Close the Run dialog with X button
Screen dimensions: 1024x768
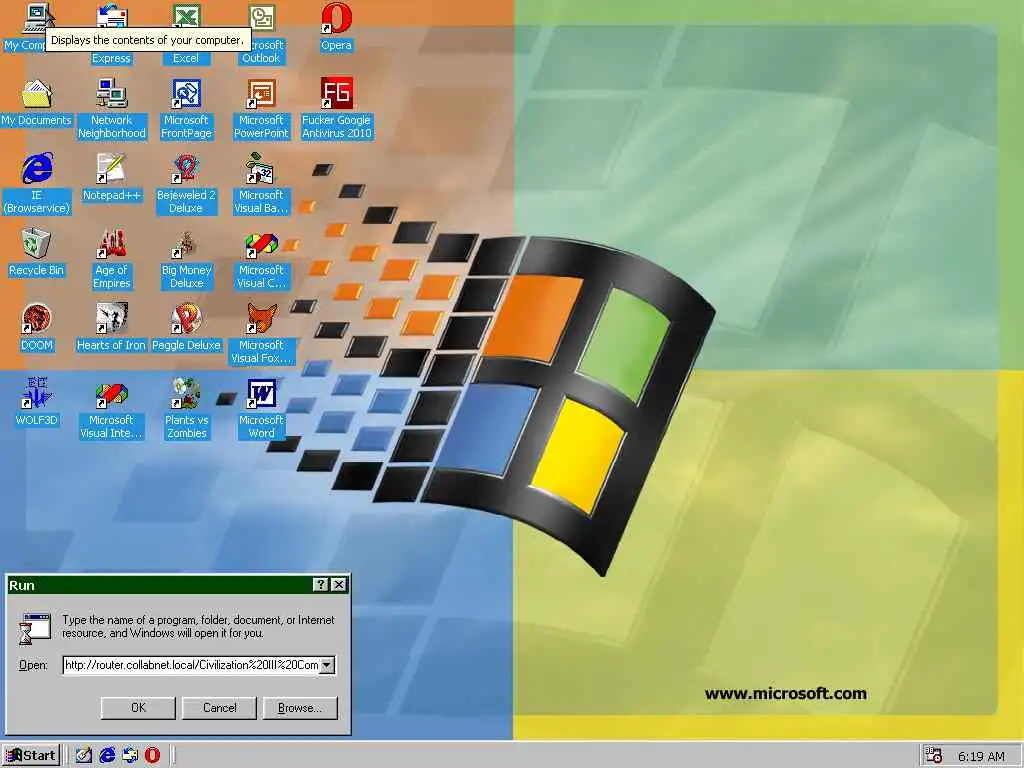coord(338,584)
